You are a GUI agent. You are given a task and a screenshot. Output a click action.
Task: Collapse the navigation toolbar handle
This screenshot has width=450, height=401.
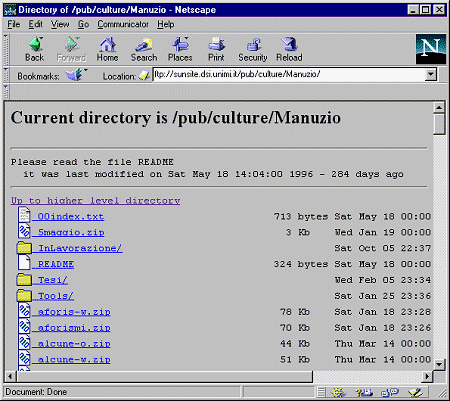point(6,49)
